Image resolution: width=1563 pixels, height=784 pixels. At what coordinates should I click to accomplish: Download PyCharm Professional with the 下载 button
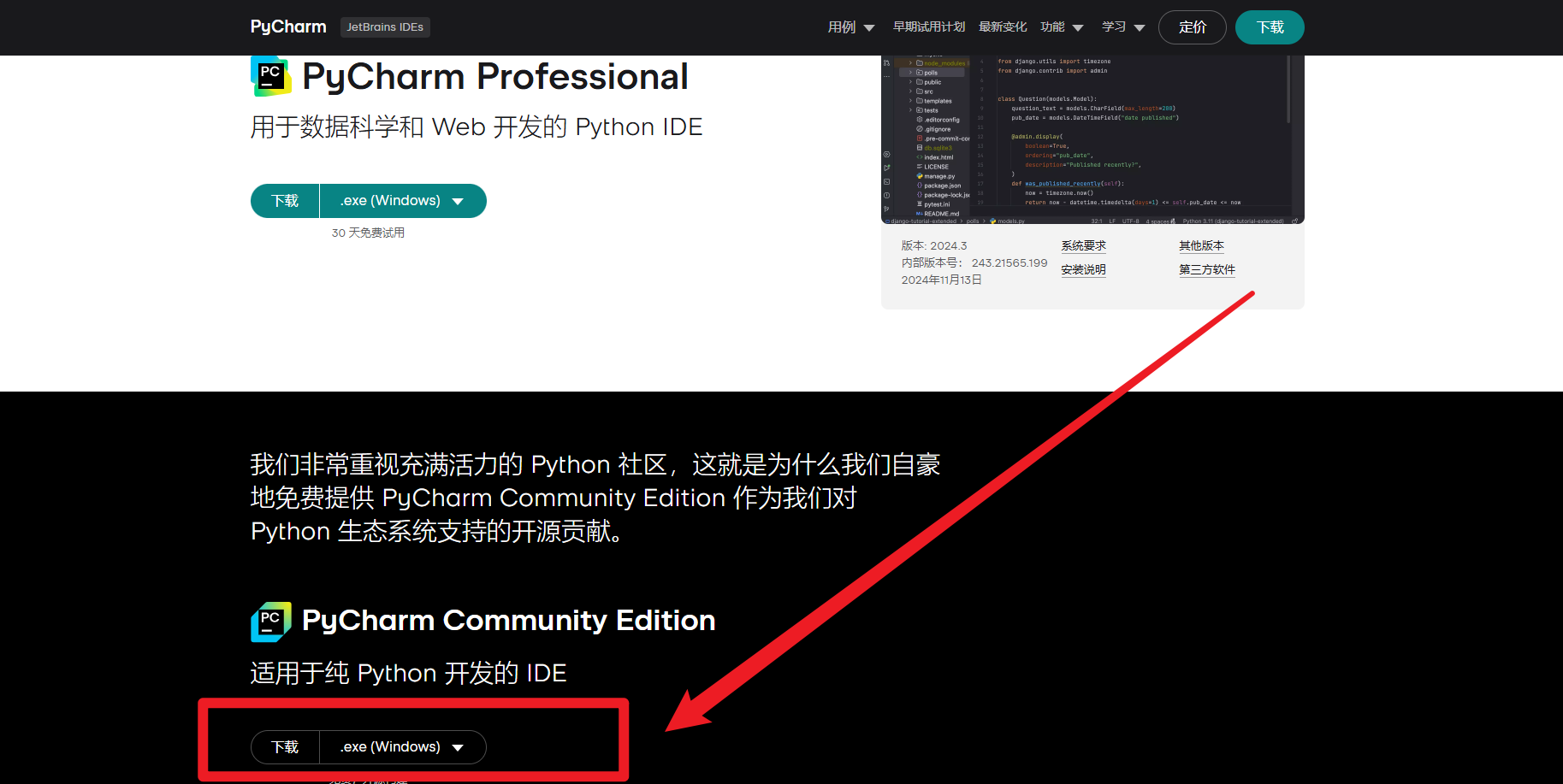(x=285, y=201)
